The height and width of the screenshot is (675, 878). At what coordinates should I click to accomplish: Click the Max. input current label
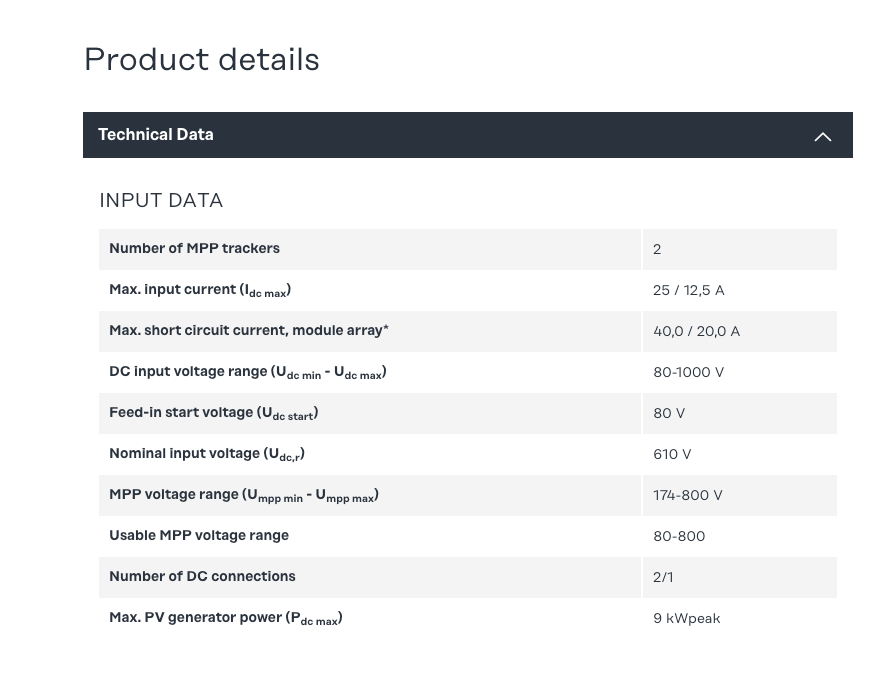pyautogui.click(x=200, y=290)
